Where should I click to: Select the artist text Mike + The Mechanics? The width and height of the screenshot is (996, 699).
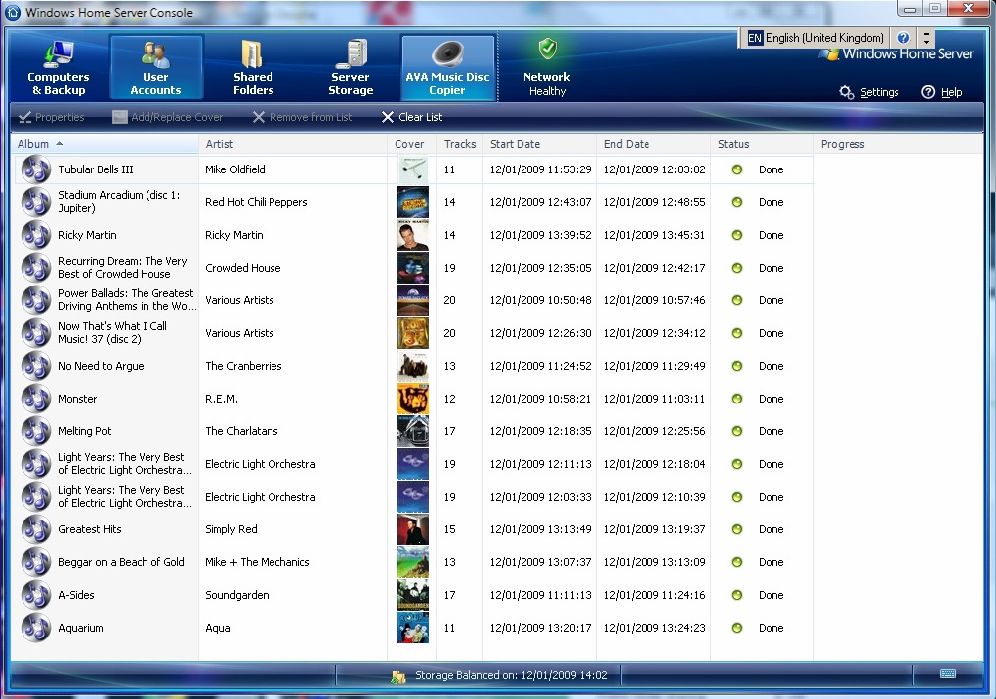[257, 562]
